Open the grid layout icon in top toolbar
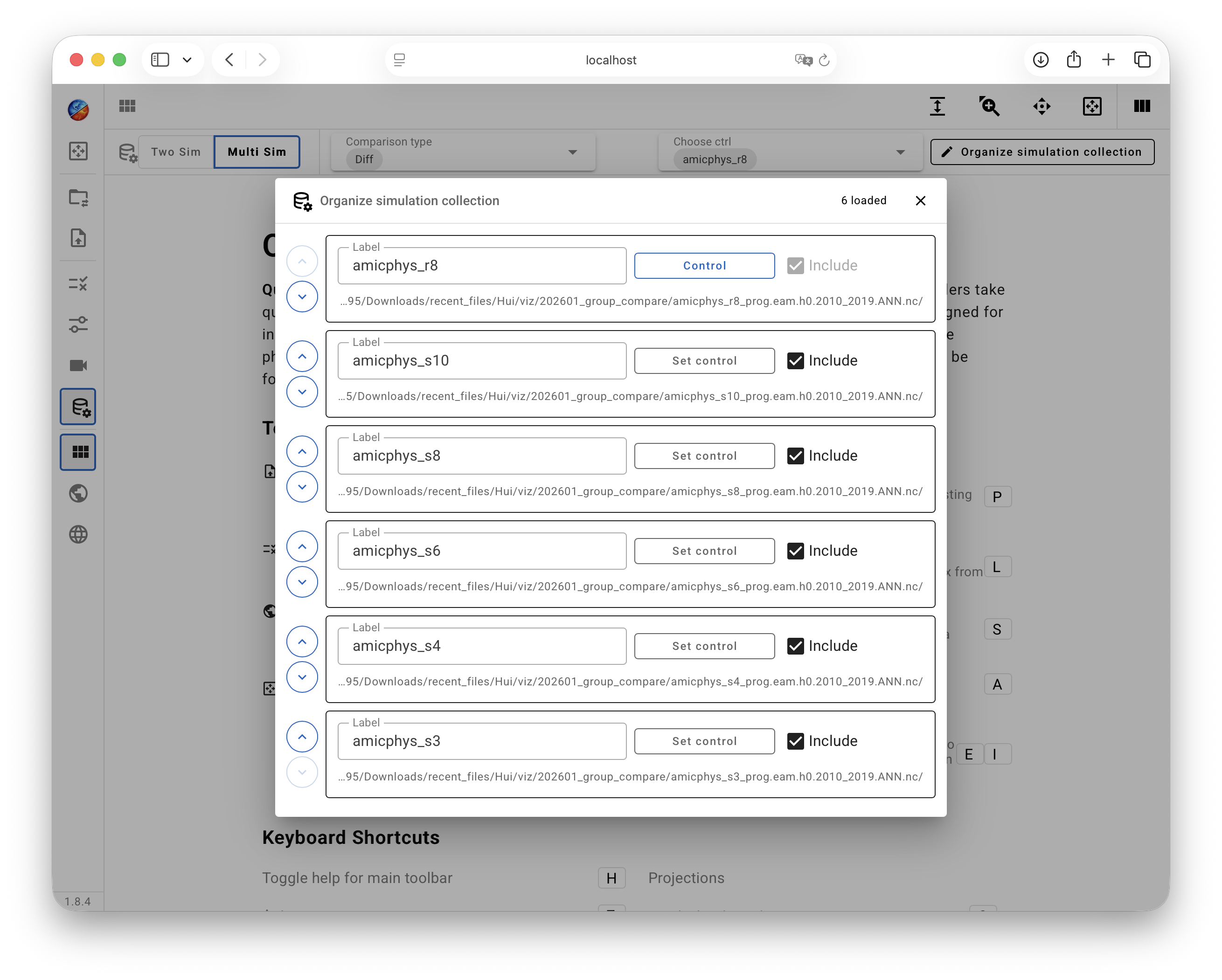 click(x=127, y=106)
